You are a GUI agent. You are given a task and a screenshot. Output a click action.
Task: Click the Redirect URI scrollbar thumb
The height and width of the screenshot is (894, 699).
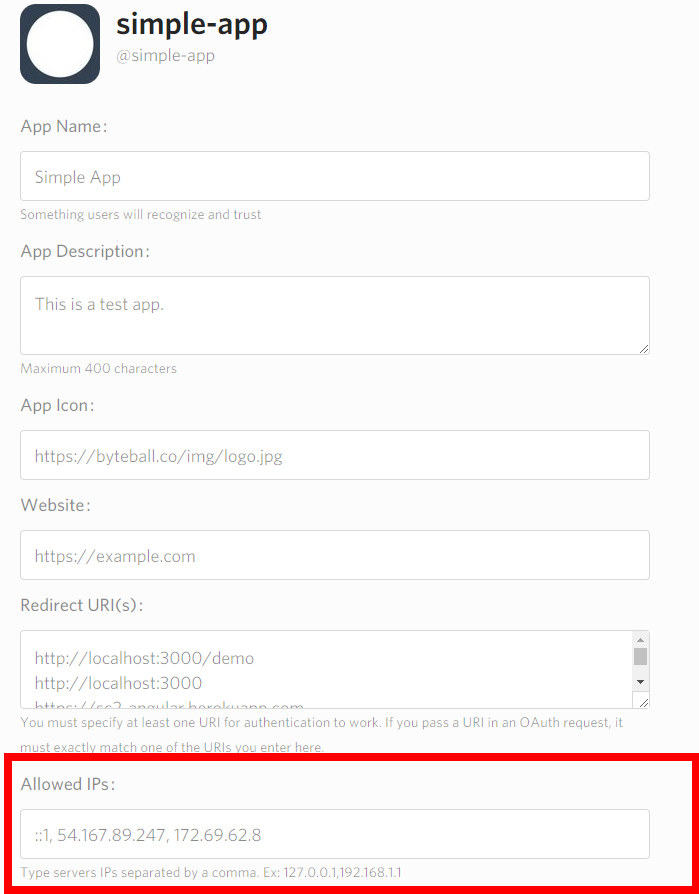click(640, 656)
